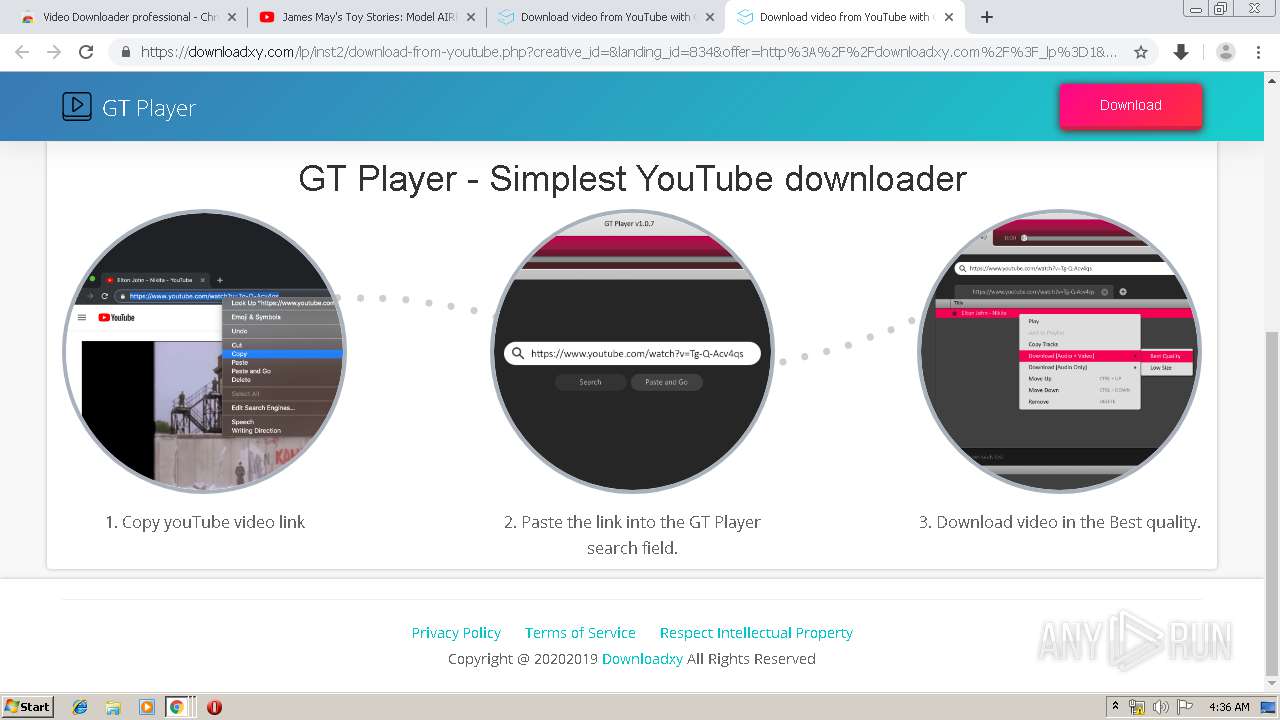Screen dimensions: 1280x720
Task: Close the Video Downloader professional tab
Action: 232,17
